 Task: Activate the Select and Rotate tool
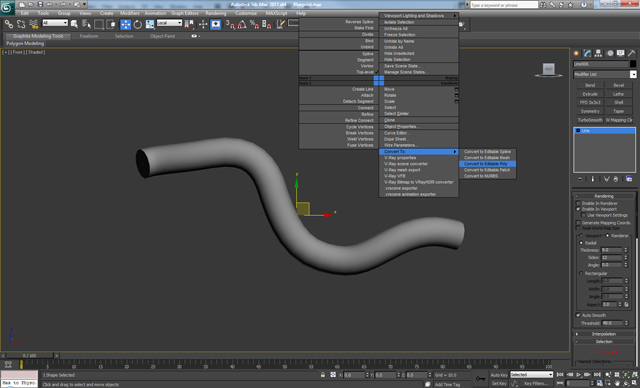138,24
